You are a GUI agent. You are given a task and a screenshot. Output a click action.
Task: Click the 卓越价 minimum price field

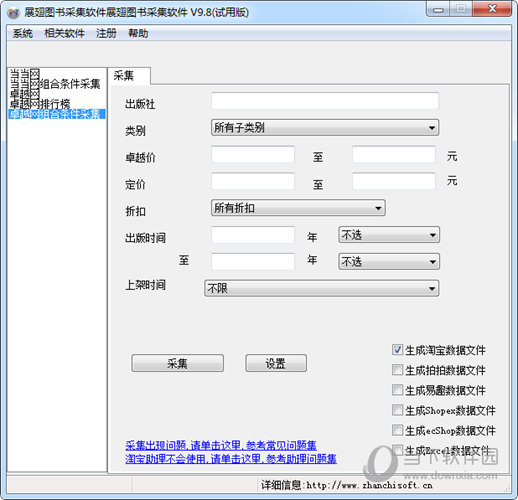pos(253,154)
